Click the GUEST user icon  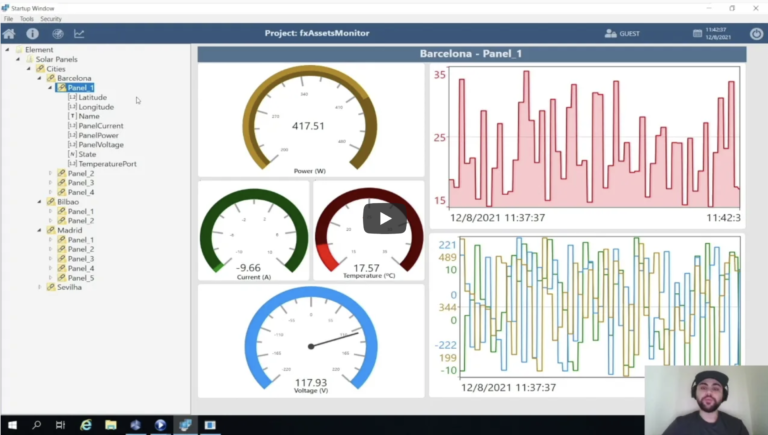coord(611,33)
